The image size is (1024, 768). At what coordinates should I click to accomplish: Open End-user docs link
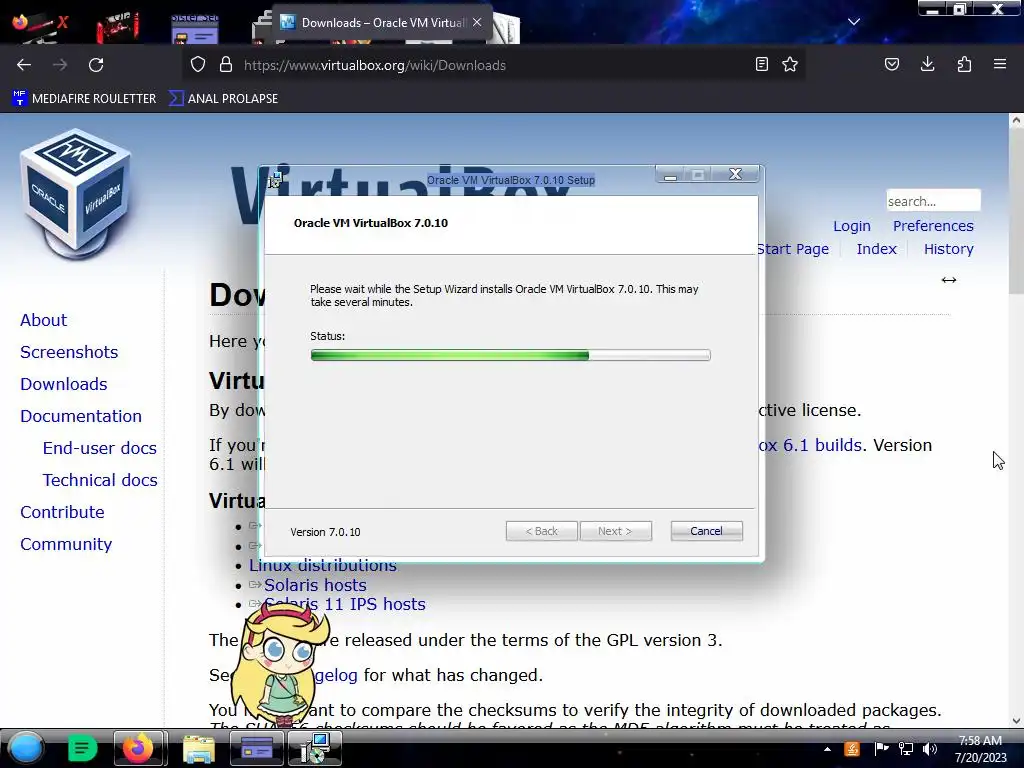(x=100, y=448)
